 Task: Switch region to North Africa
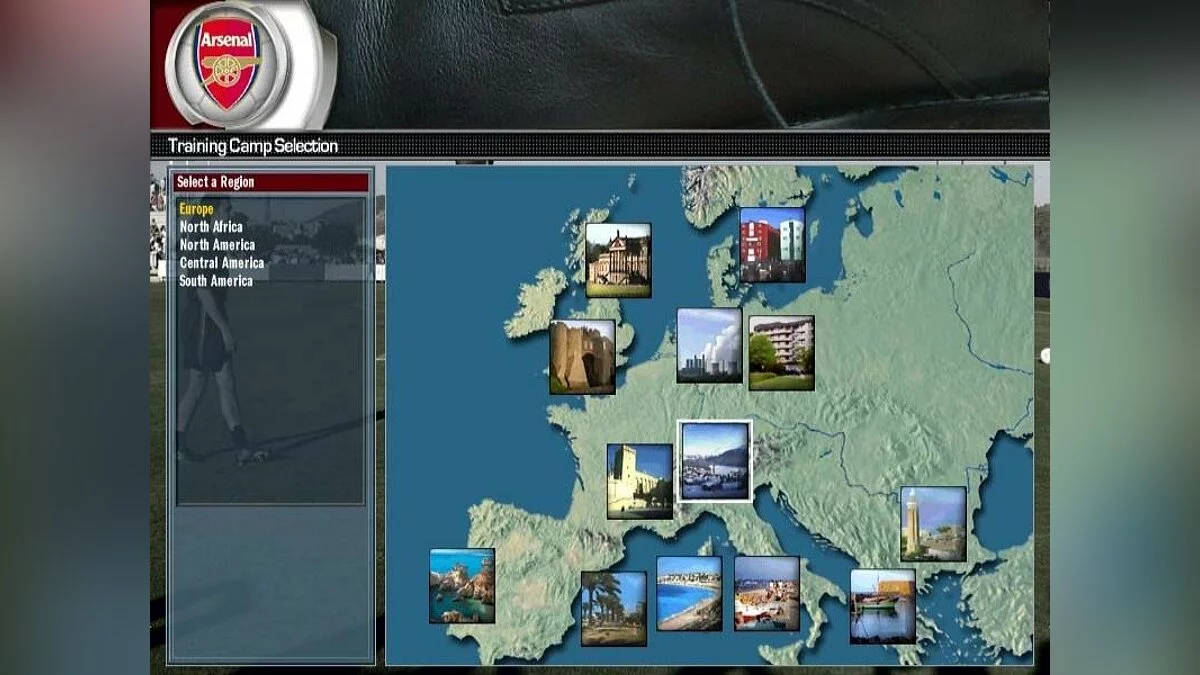pos(211,227)
